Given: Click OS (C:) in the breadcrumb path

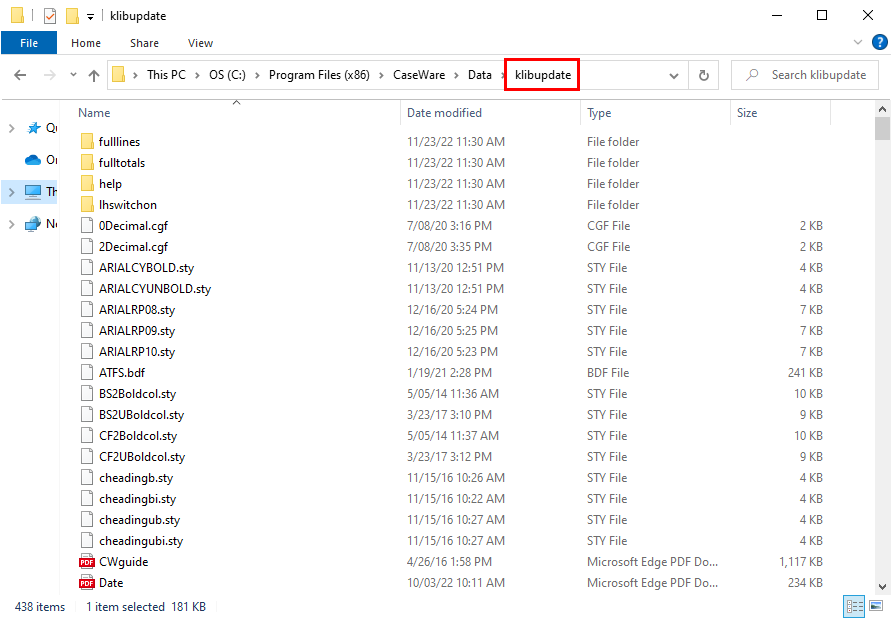Looking at the screenshot, I should 228,75.
